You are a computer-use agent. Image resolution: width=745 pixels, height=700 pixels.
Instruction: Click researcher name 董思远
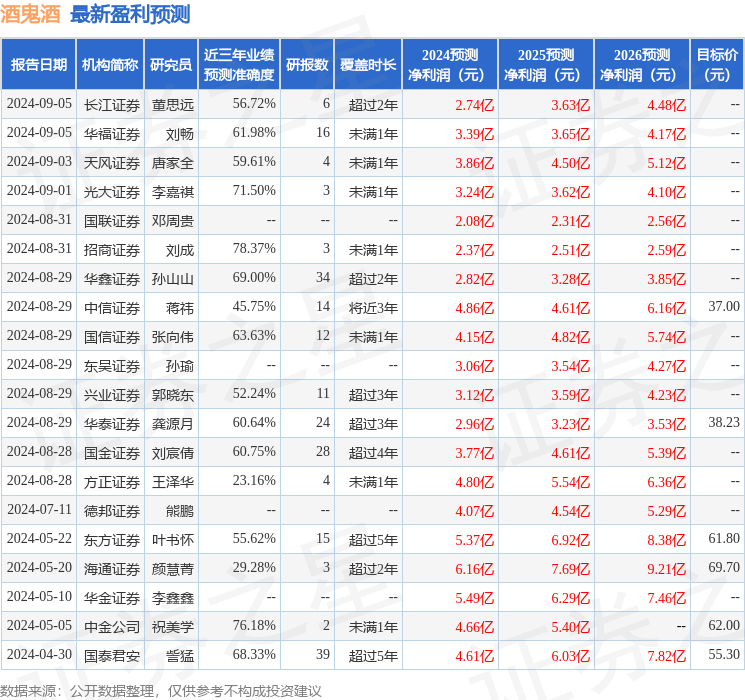pyautogui.click(x=173, y=105)
